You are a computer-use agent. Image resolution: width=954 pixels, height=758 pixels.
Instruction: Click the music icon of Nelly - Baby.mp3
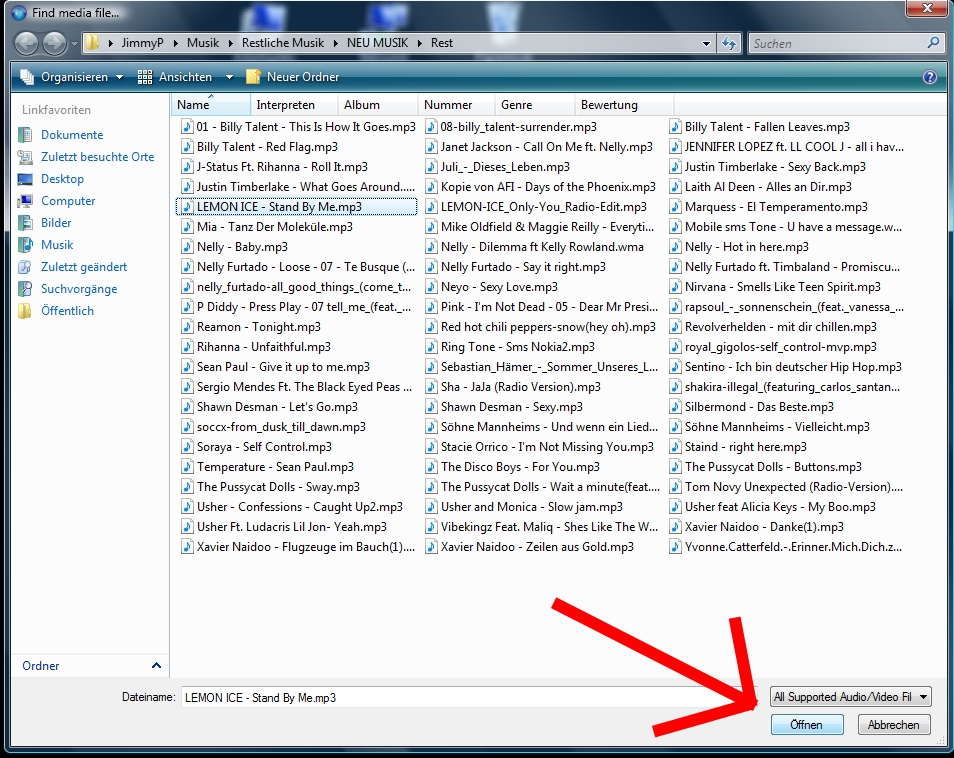point(187,246)
